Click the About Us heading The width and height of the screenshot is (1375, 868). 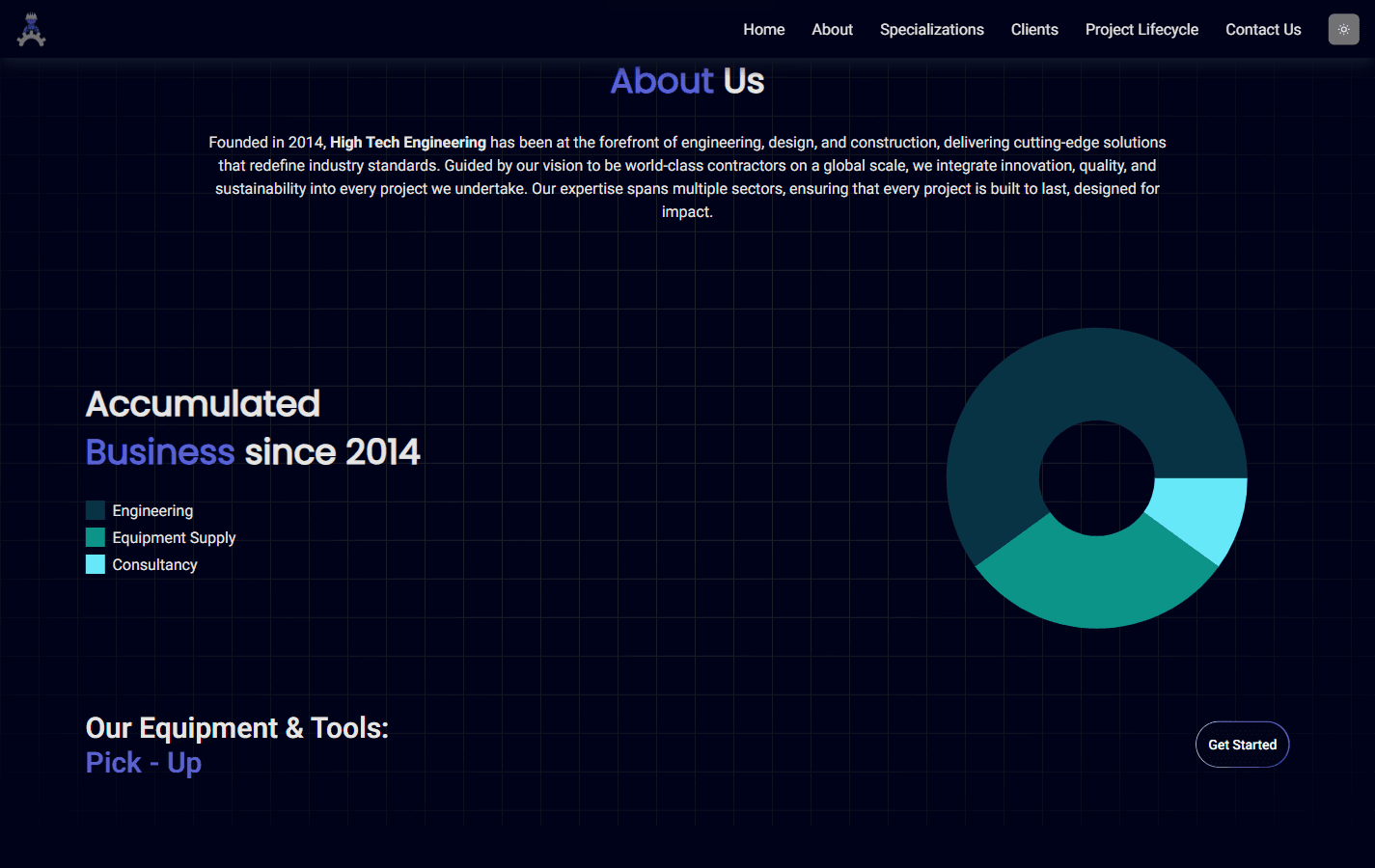[687, 81]
